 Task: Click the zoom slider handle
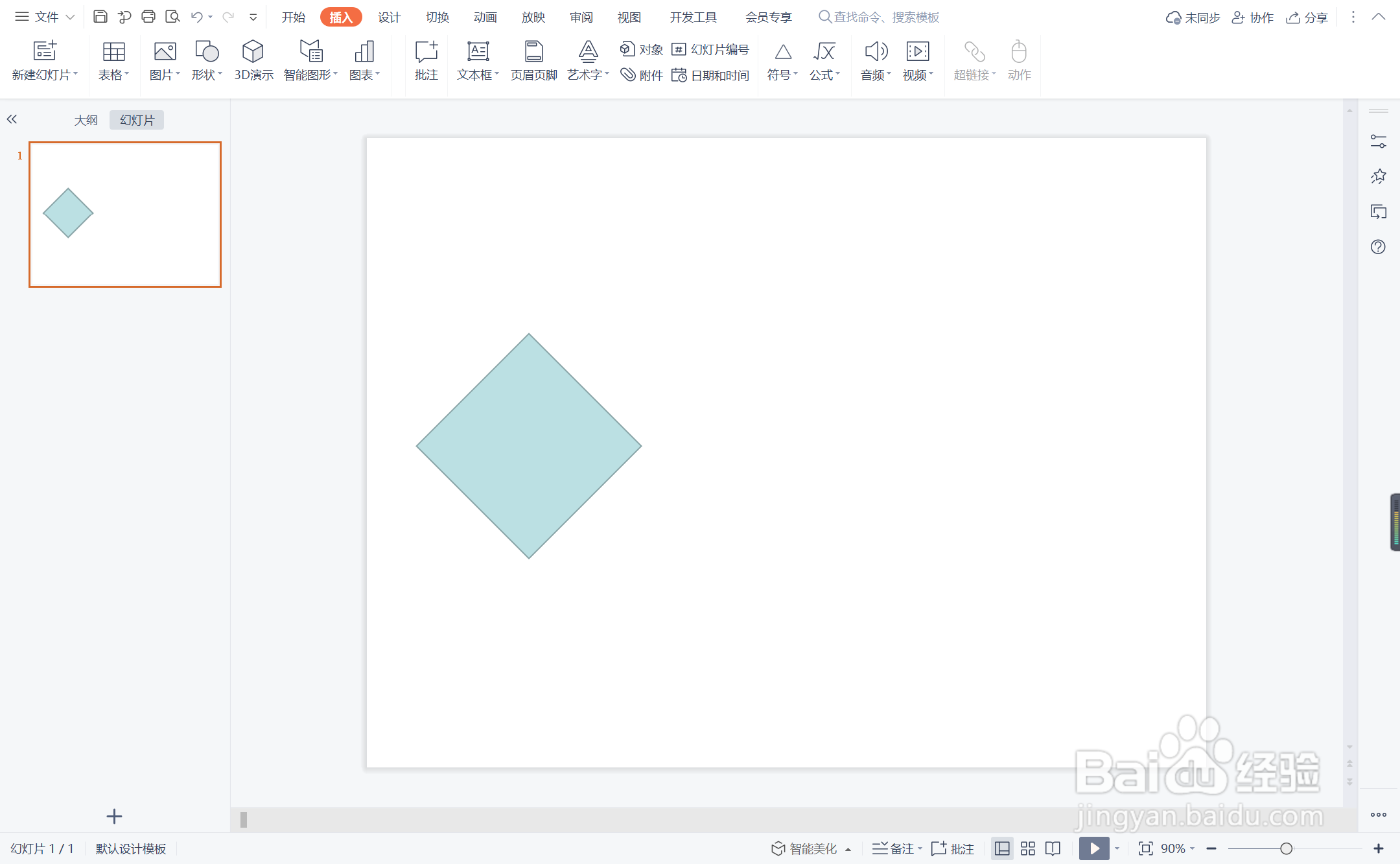pyautogui.click(x=1286, y=848)
